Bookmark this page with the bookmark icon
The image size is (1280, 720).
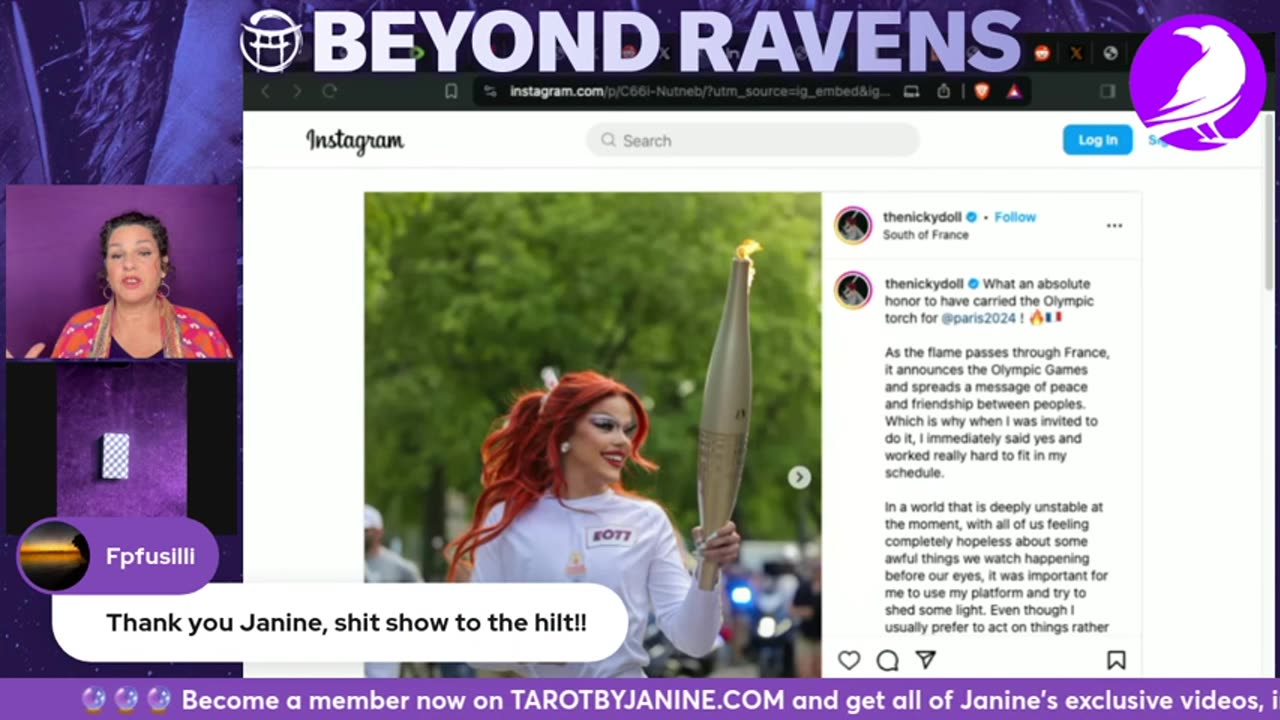click(451, 91)
